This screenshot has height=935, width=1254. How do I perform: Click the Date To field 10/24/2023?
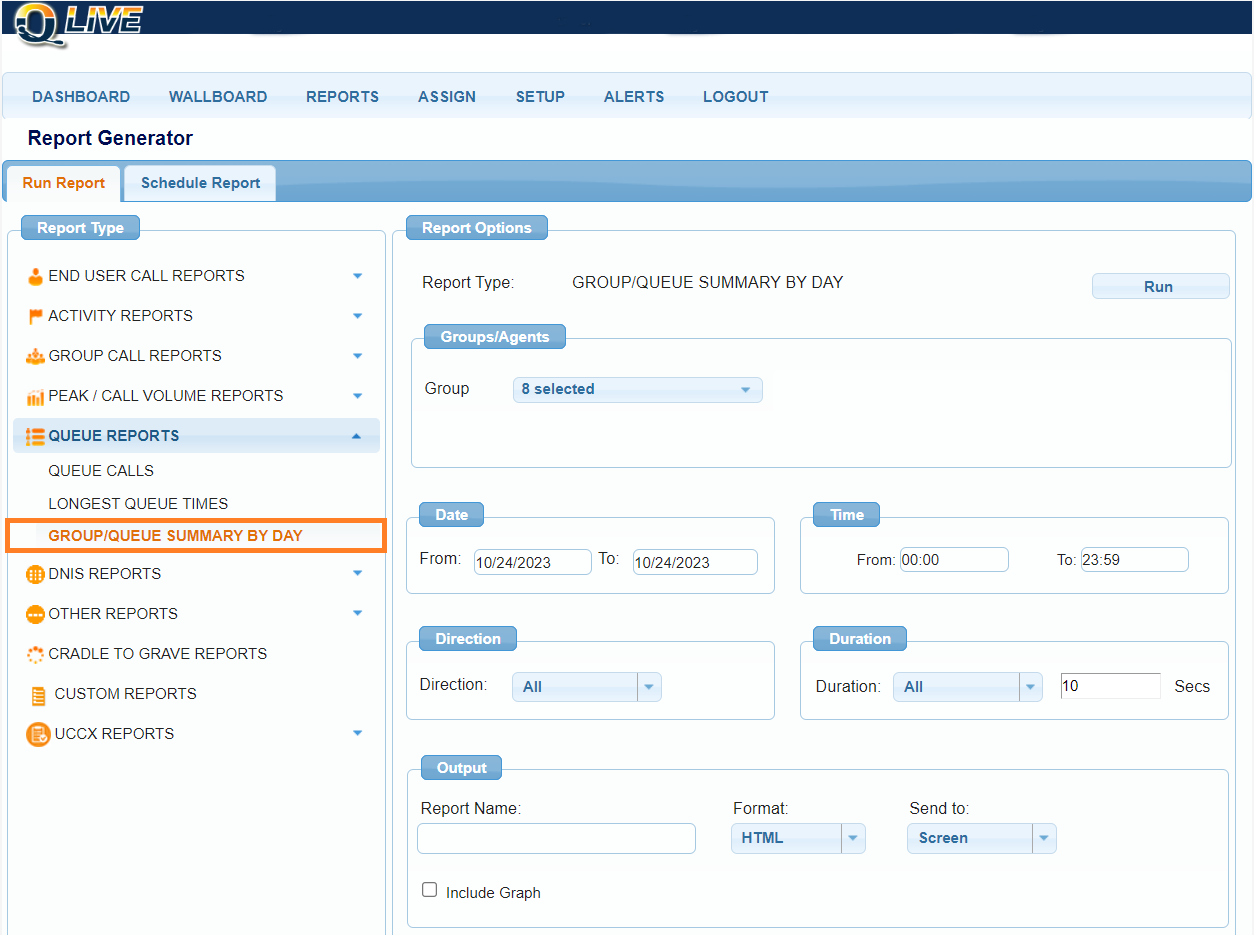(695, 562)
